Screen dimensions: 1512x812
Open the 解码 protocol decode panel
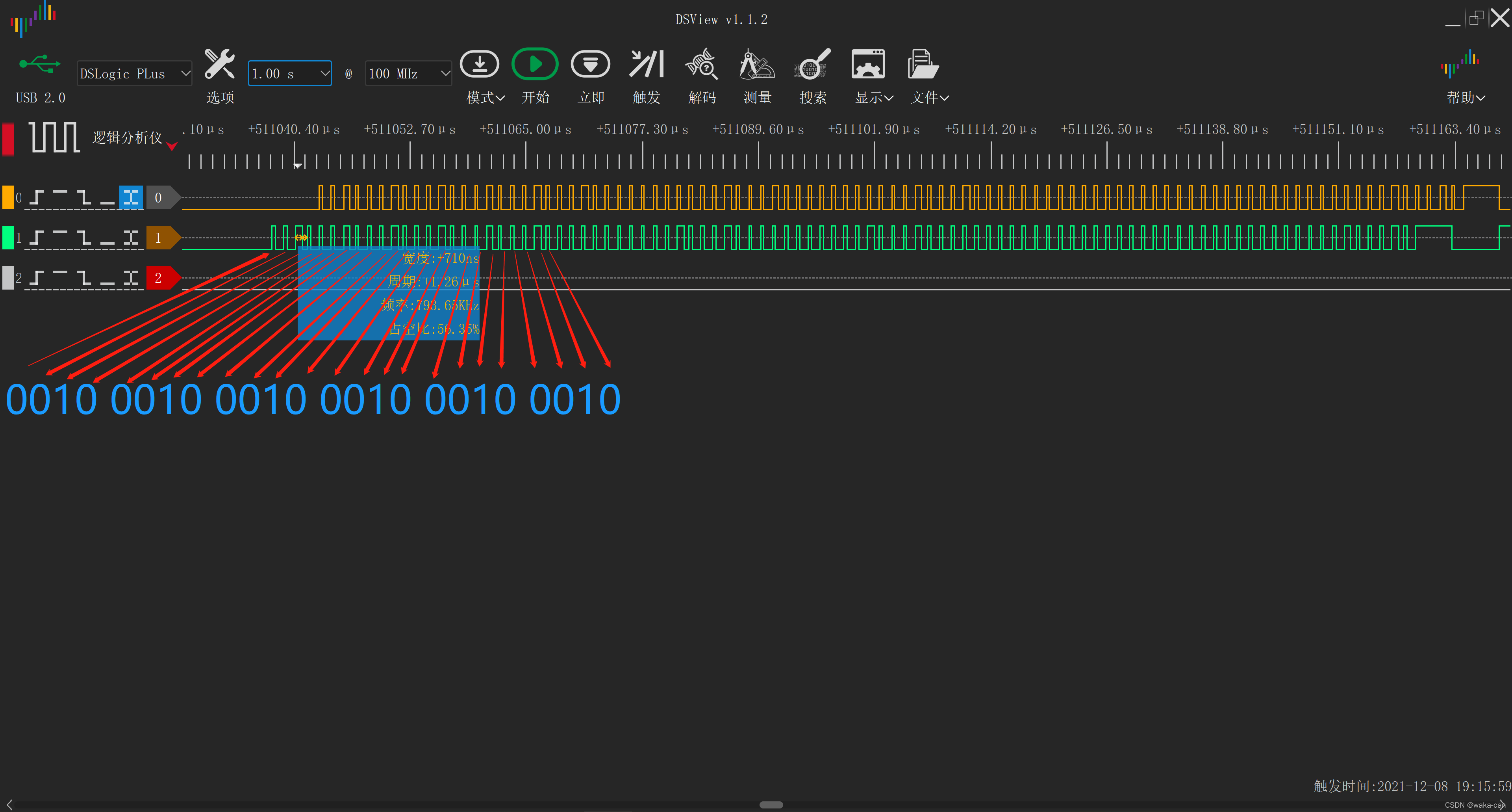[x=701, y=65]
